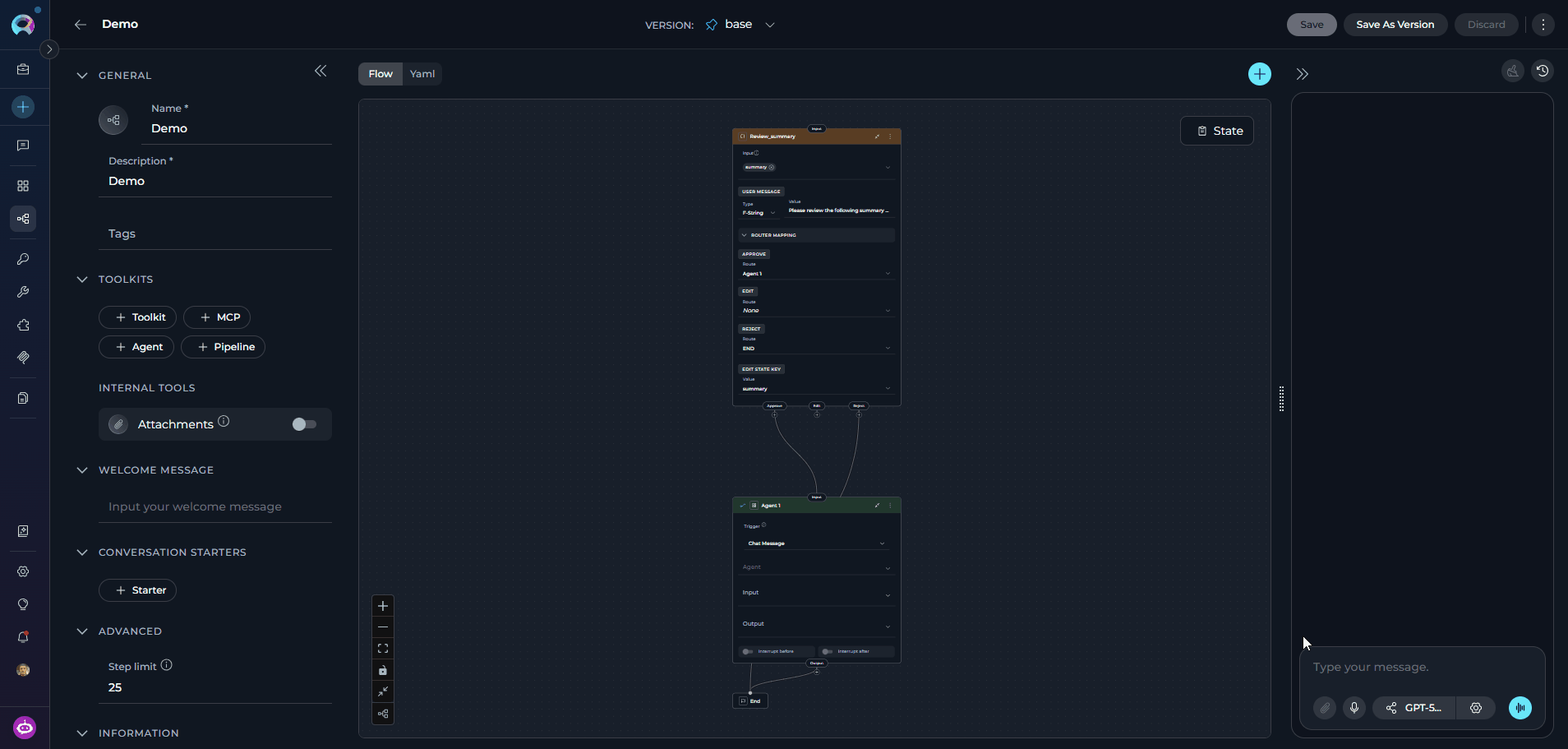
Task: Open the State panel button
Action: click(1217, 131)
